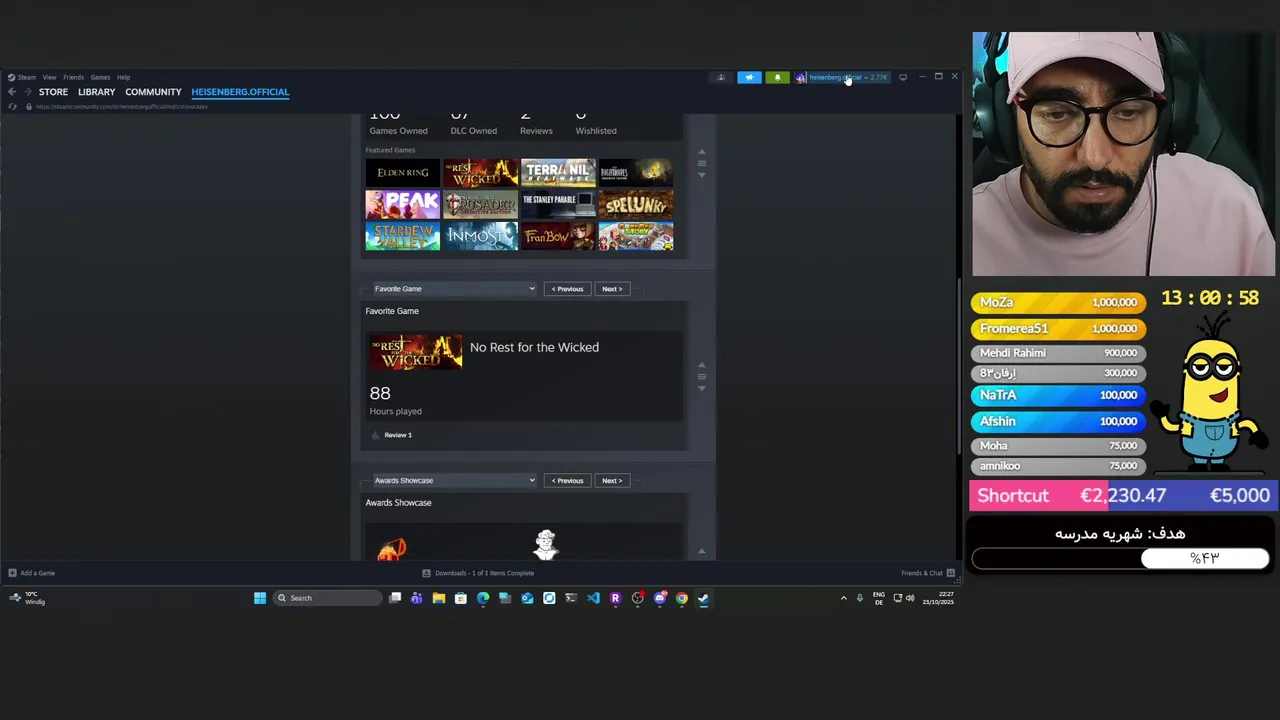Open the Awards Showcase type dropdown
This screenshot has height=720, width=1280.
tap(455, 481)
